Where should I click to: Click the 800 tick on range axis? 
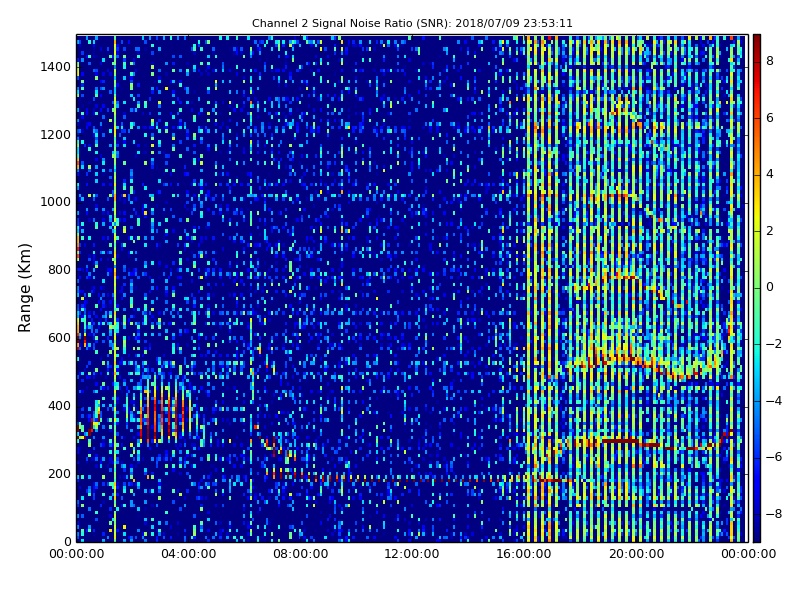pos(59,270)
